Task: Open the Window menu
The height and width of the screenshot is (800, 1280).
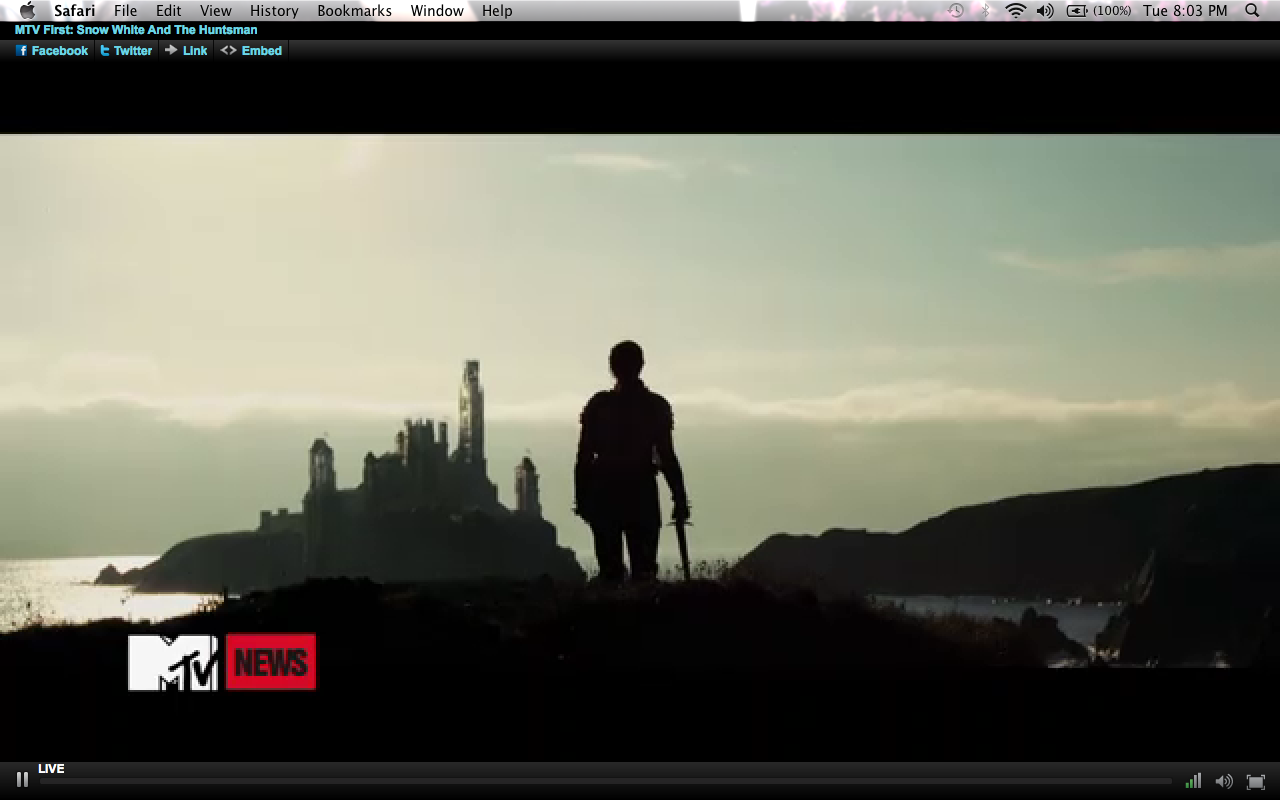Action: (437, 10)
